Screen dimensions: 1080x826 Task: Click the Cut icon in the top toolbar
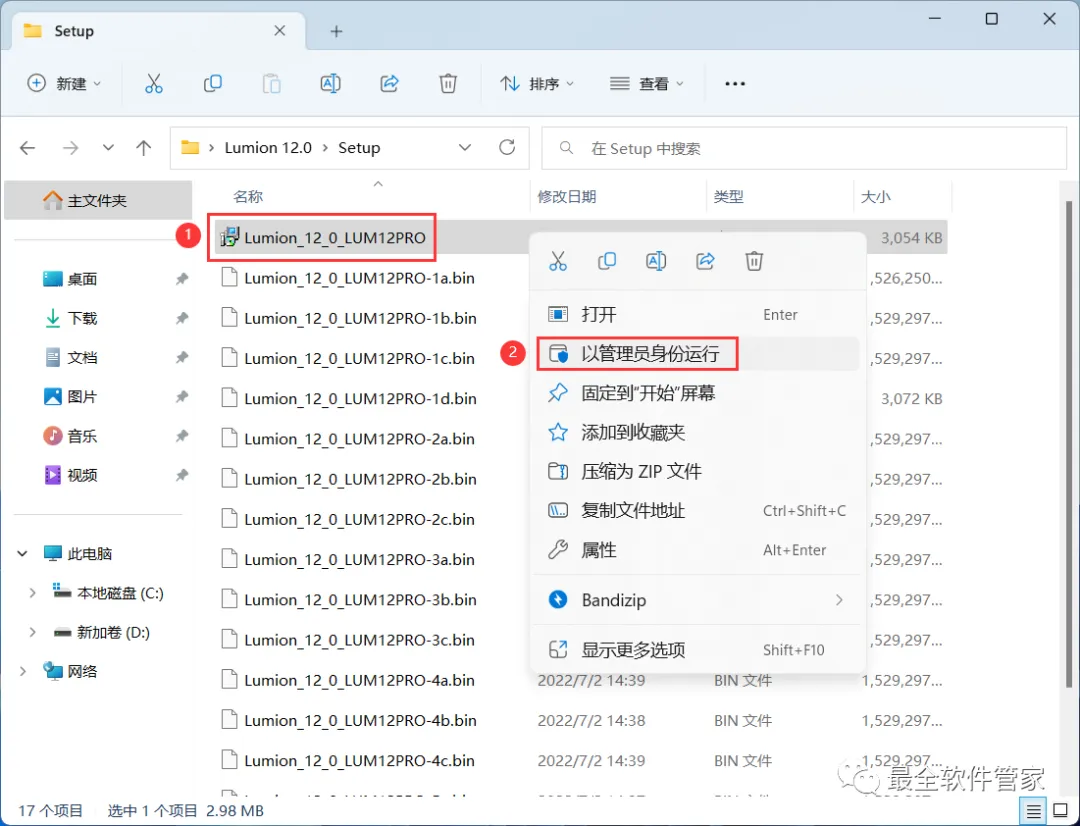coord(154,83)
